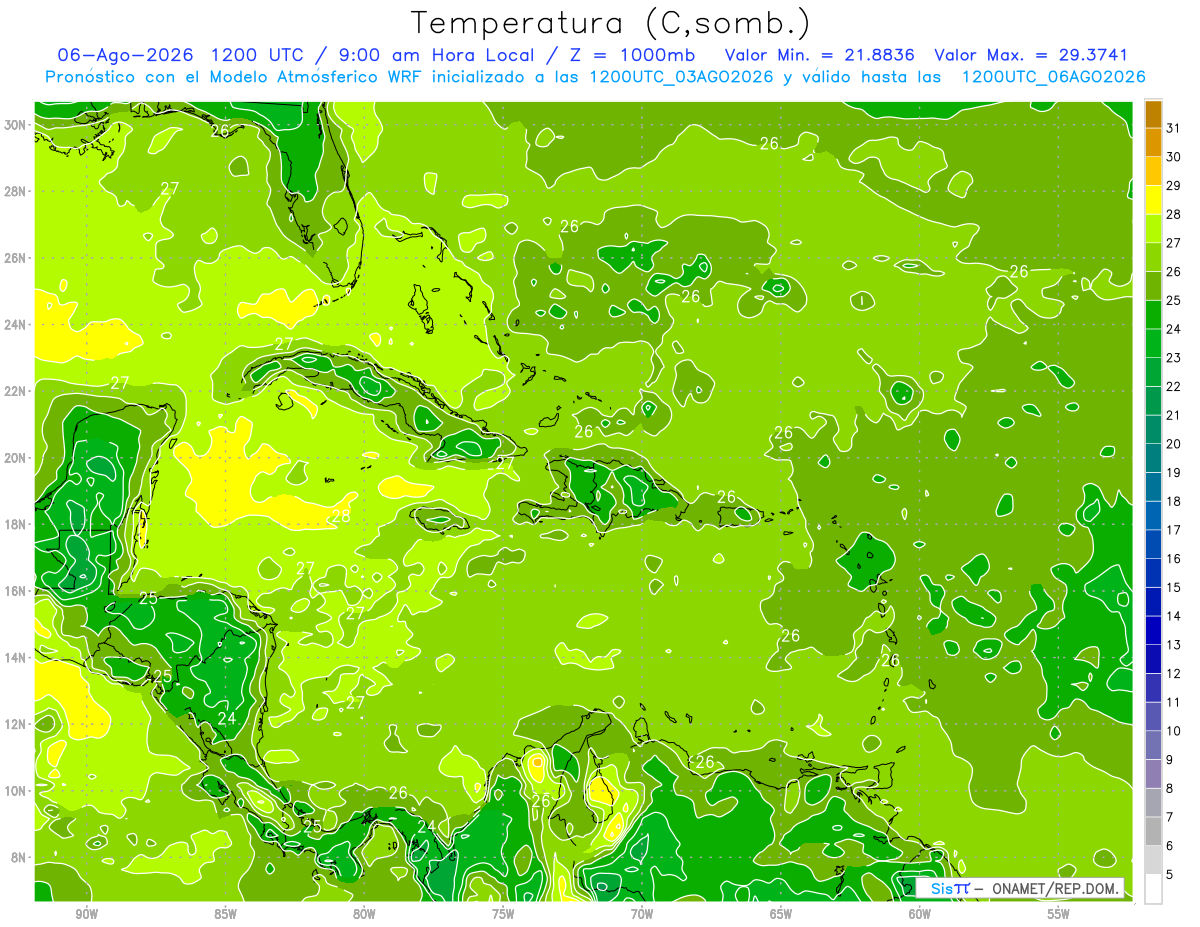Click the title "Temperatura (C,somb.)"
The height and width of the screenshot is (927, 1200).
[611, 23]
